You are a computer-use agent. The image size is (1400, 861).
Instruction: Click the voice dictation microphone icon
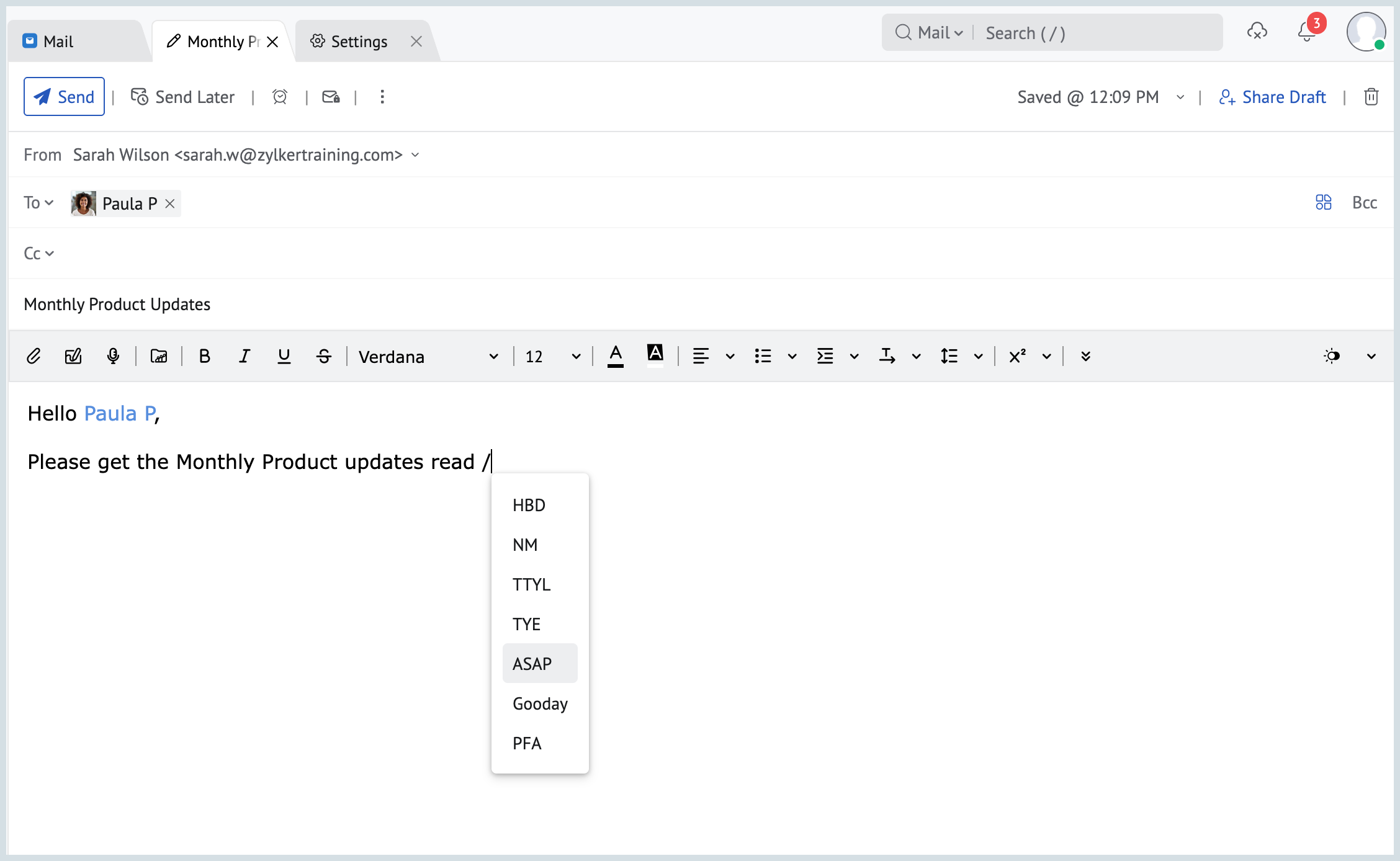pos(113,356)
